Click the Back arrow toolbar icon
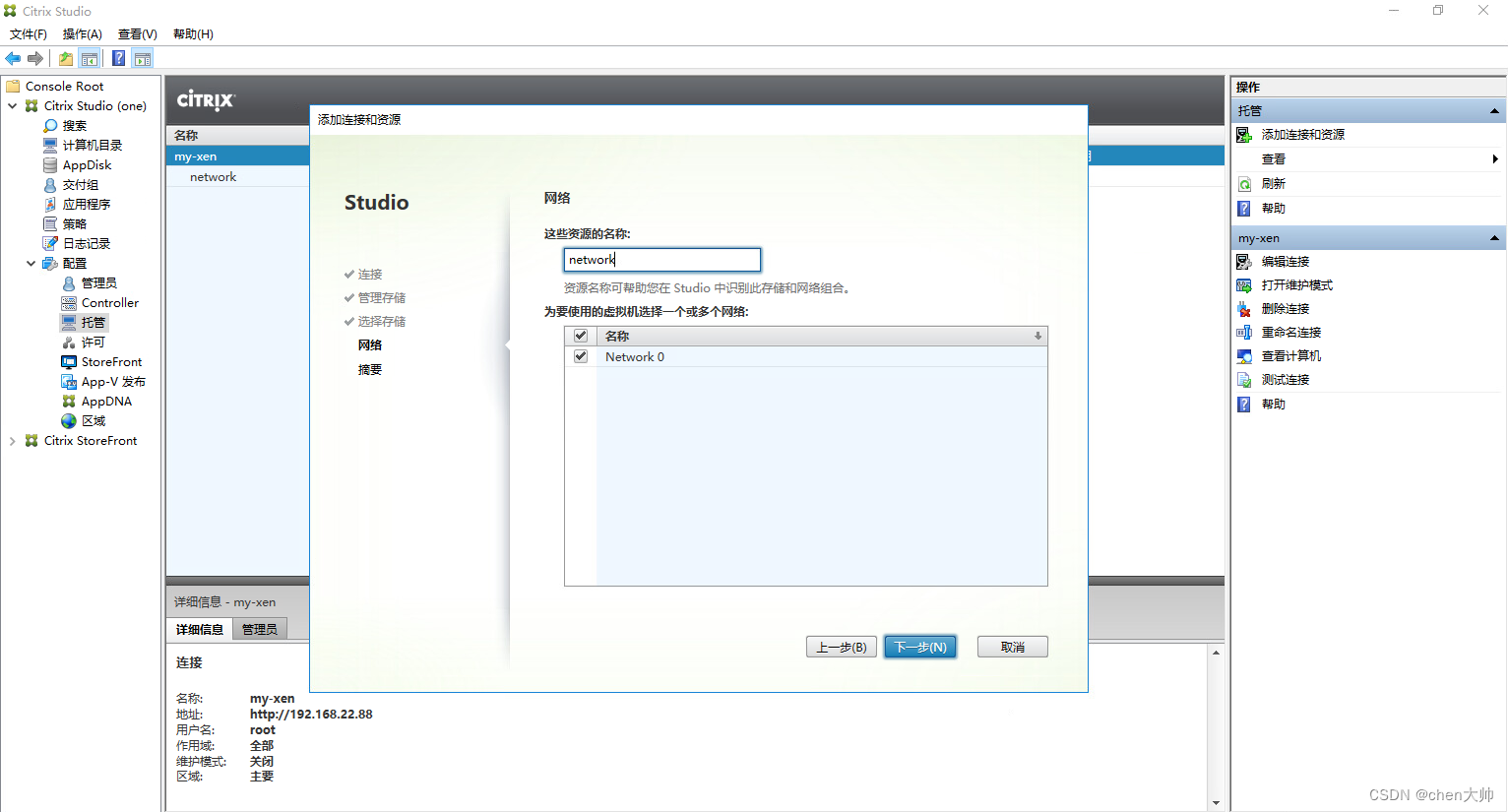Image resolution: width=1508 pixels, height=812 pixels. [x=13, y=58]
